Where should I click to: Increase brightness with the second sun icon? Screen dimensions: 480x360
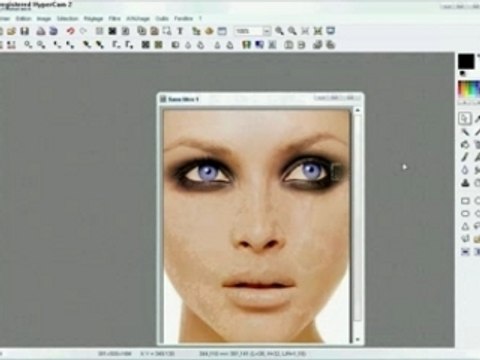coord(41,45)
